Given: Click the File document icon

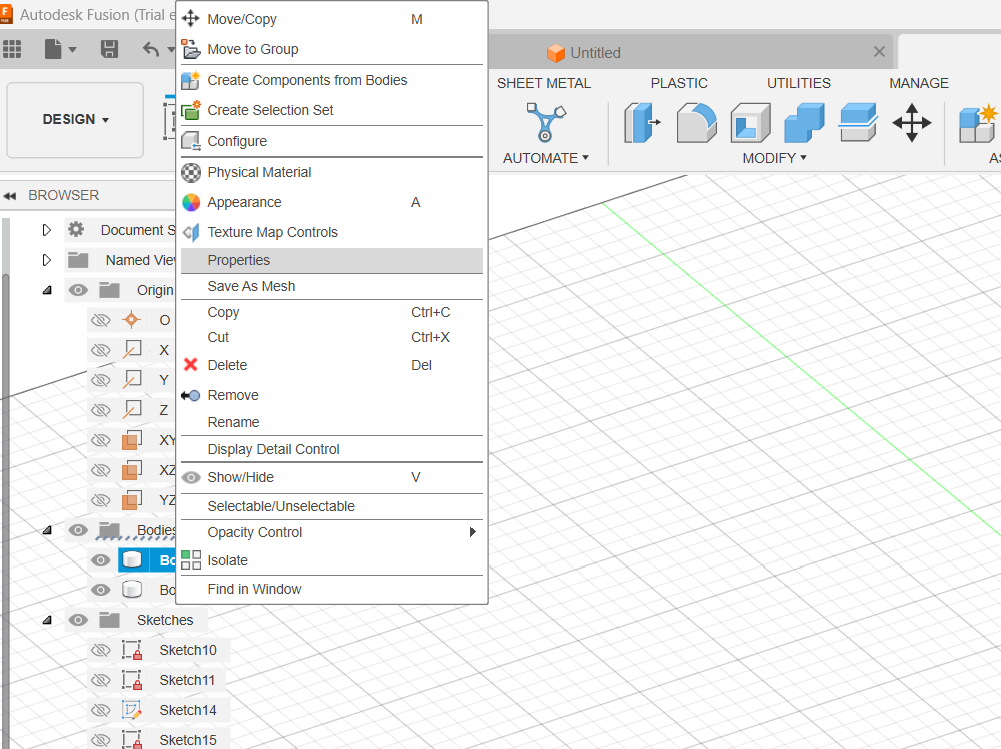Looking at the screenshot, I should click(53, 49).
